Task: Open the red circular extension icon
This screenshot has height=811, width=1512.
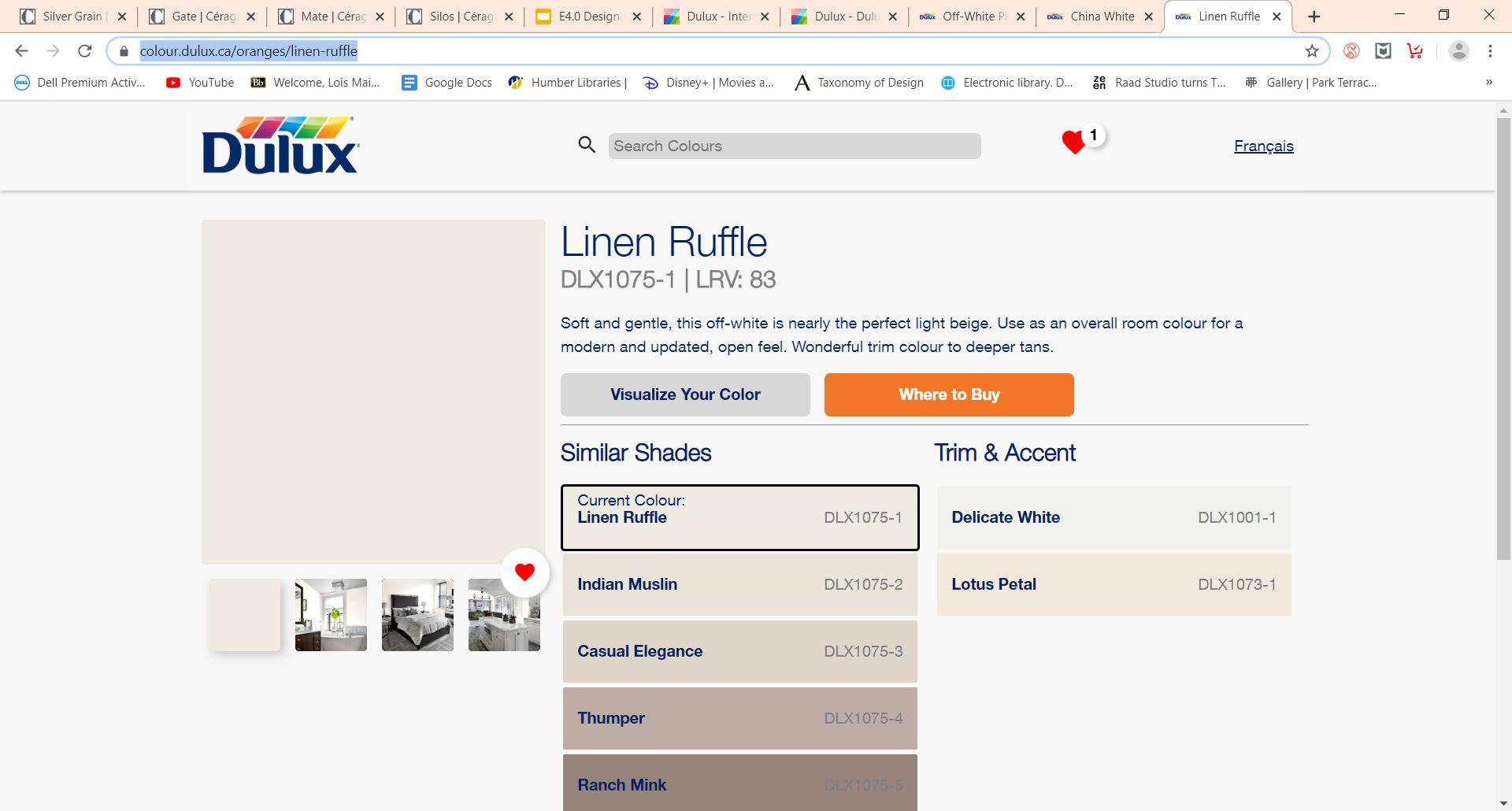Action: (x=1351, y=51)
